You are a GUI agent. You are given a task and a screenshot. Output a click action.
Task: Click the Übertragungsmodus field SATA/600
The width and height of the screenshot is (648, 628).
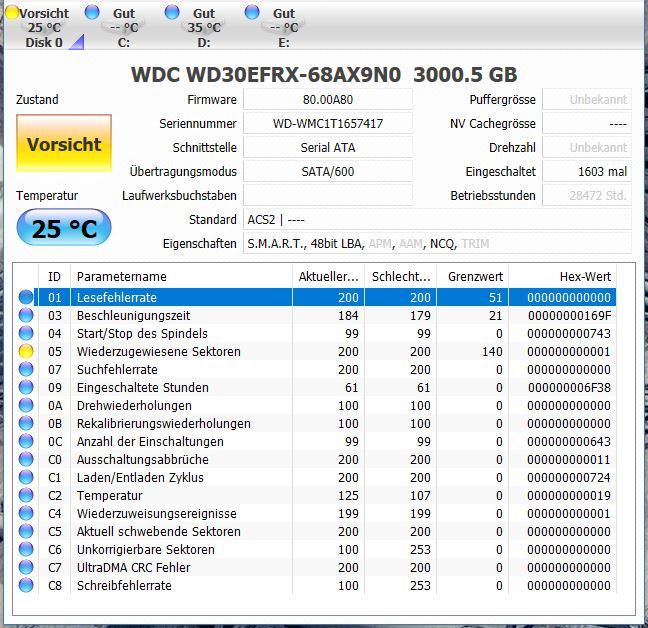pyautogui.click(x=328, y=171)
